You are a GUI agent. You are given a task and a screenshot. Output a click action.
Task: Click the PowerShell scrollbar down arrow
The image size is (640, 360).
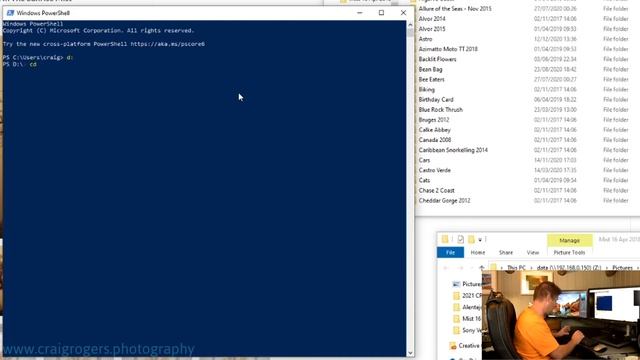tap(410, 353)
